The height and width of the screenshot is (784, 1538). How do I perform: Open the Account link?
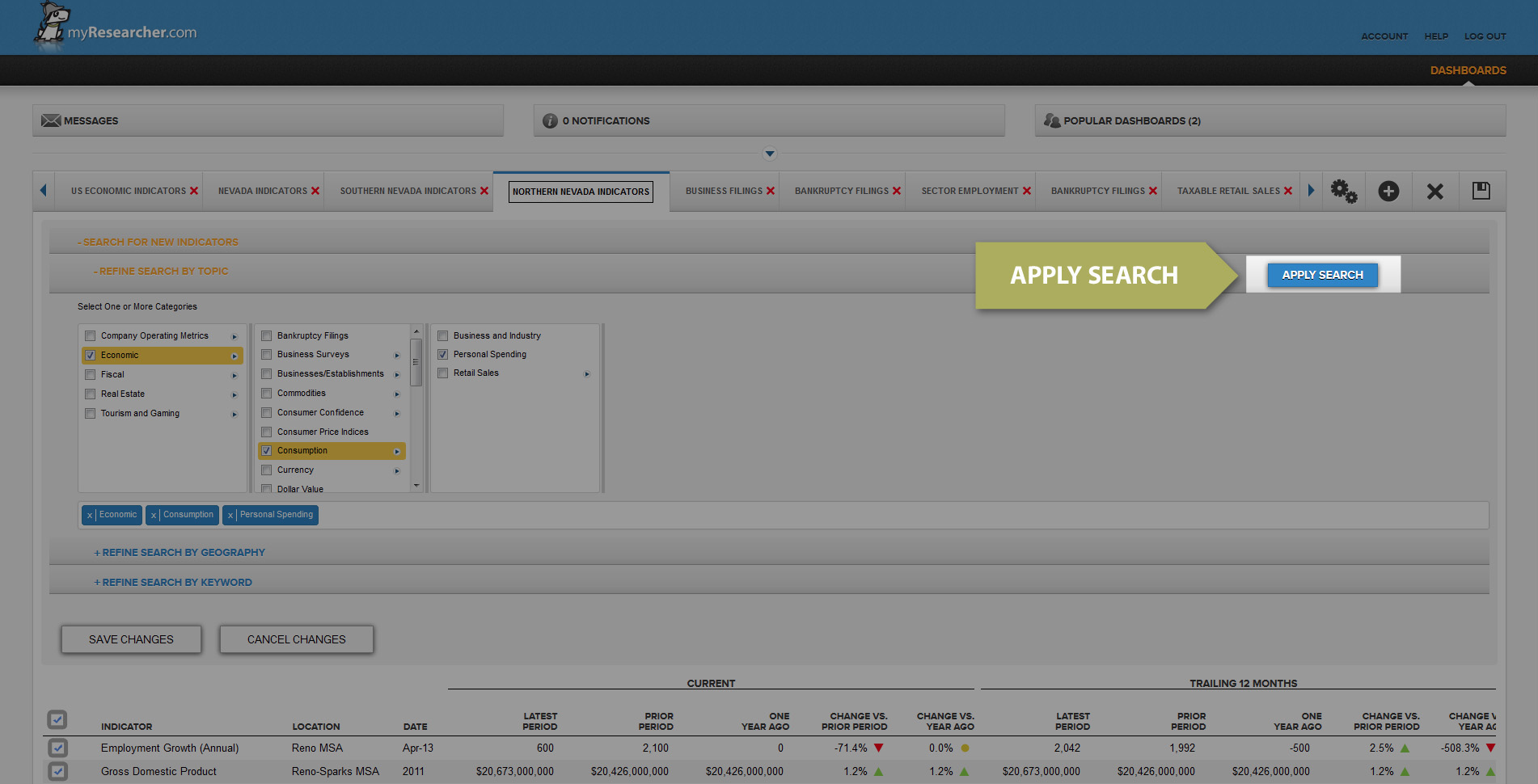1384,36
